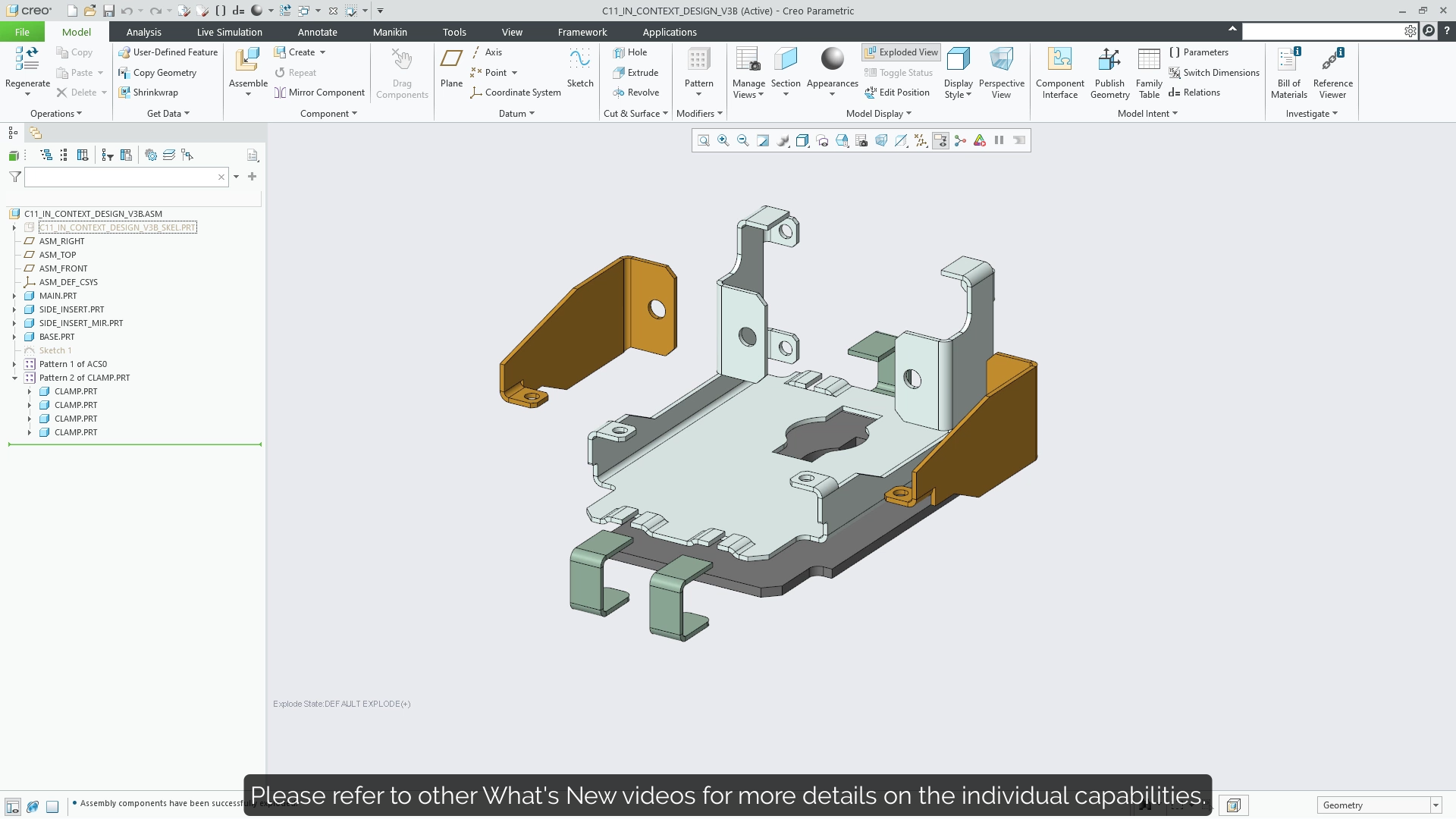This screenshot has height=819, width=1456.
Task: Click Switch Dimensions button
Action: pos(1213,73)
